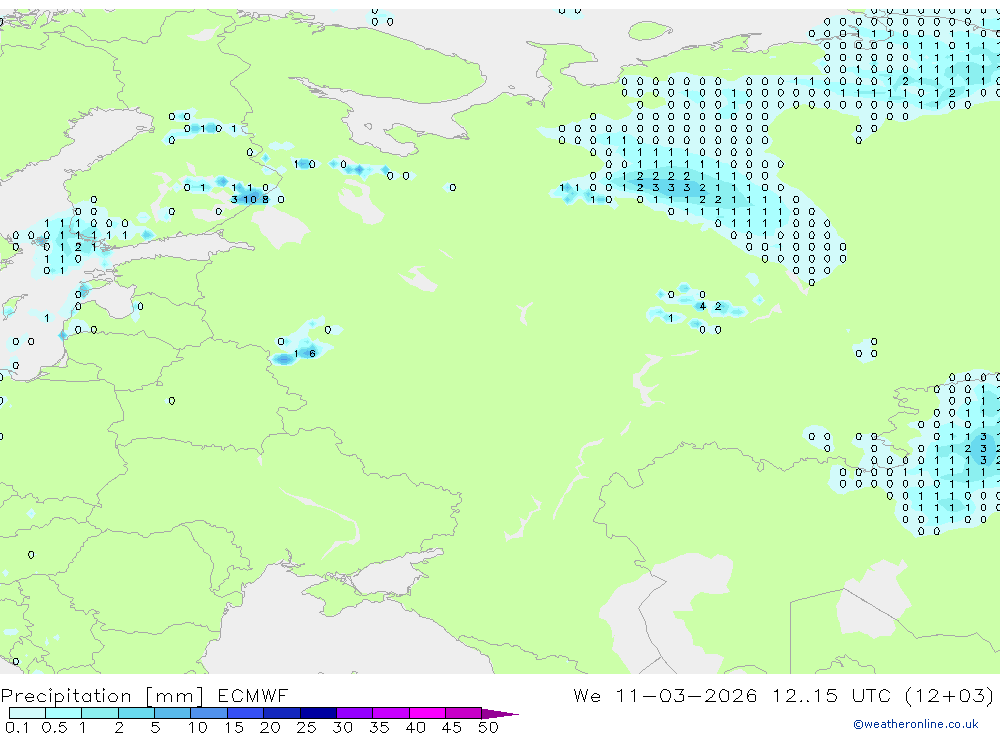Click the 0.1–0.5 mm legend color segment
The height and width of the screenshot is (733, 1000).
pyautogui.click(x=27, y=713)
